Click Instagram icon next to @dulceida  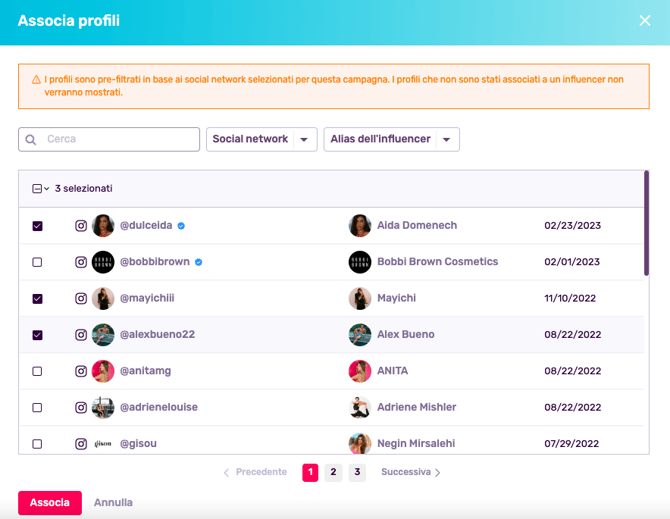pyautogui.click(x=81, y=226)
